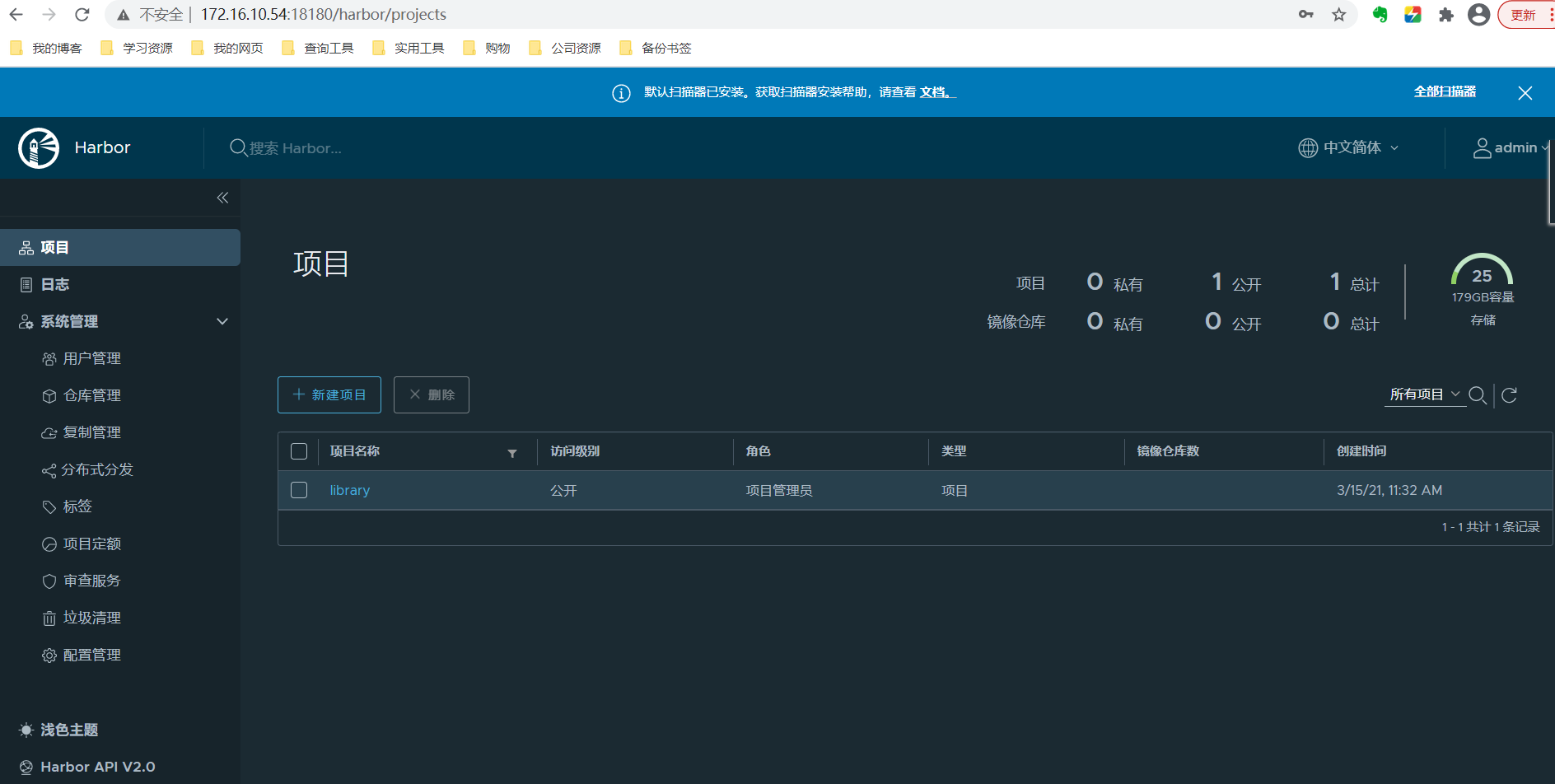Click the 垃圾清理 trash icon
1555x784 pixels.
point(49,618)
